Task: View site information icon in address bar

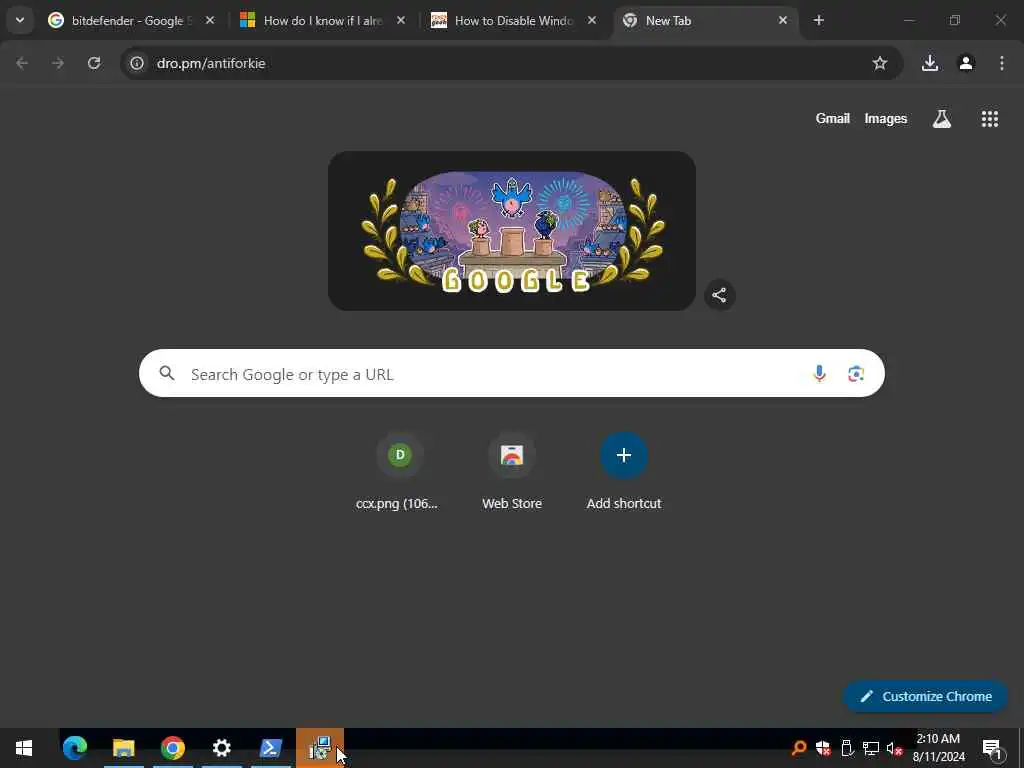Action: pos(136,63)
